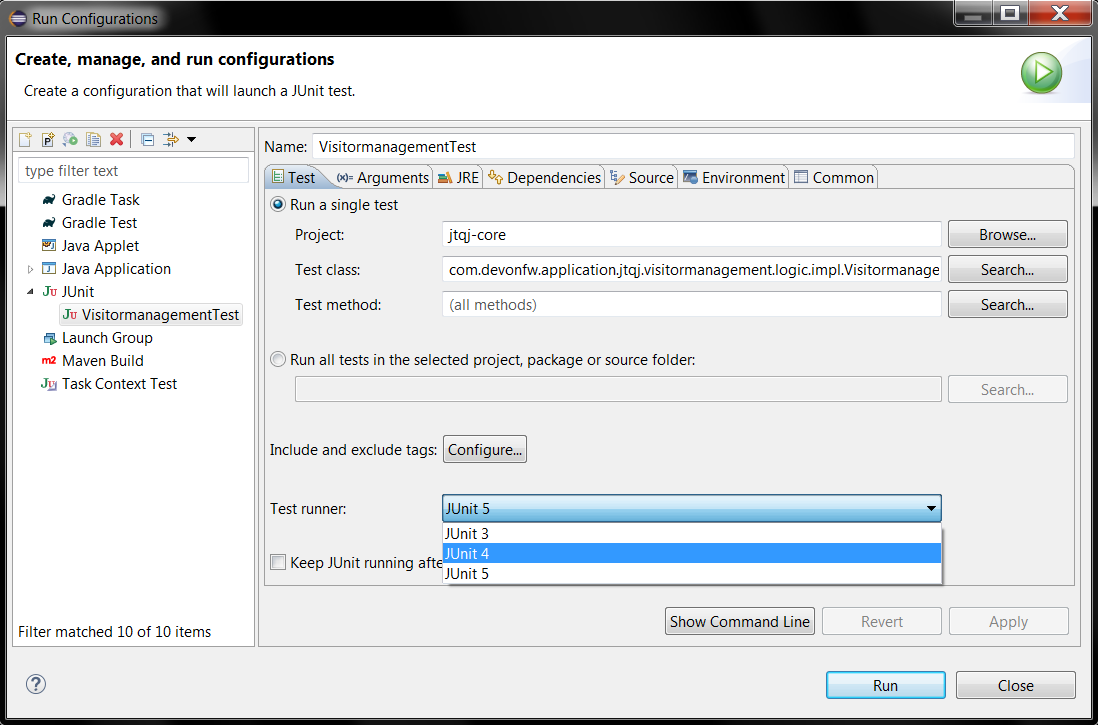
Task: Click Browse next to the Project field
Action: 1007,235
